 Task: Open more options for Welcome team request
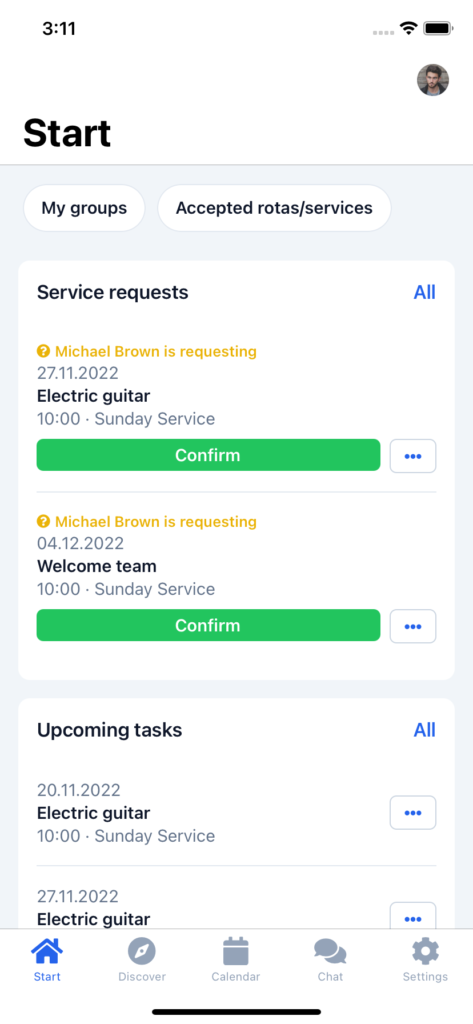[x=413, y=626]
